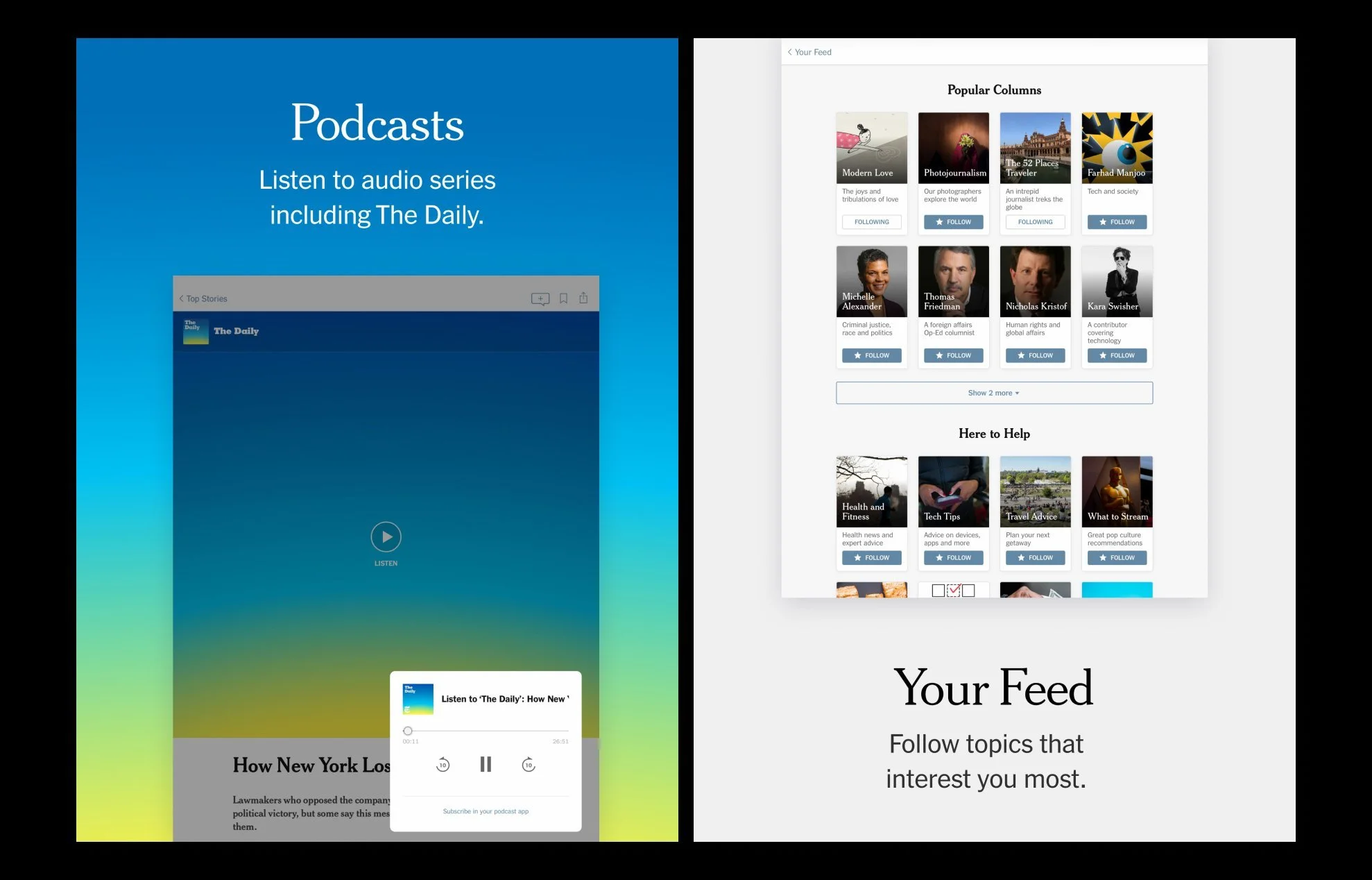The image size is (1372, 880).
Task: Toggle Following on Modern Love
Action: tap(872, 222)
